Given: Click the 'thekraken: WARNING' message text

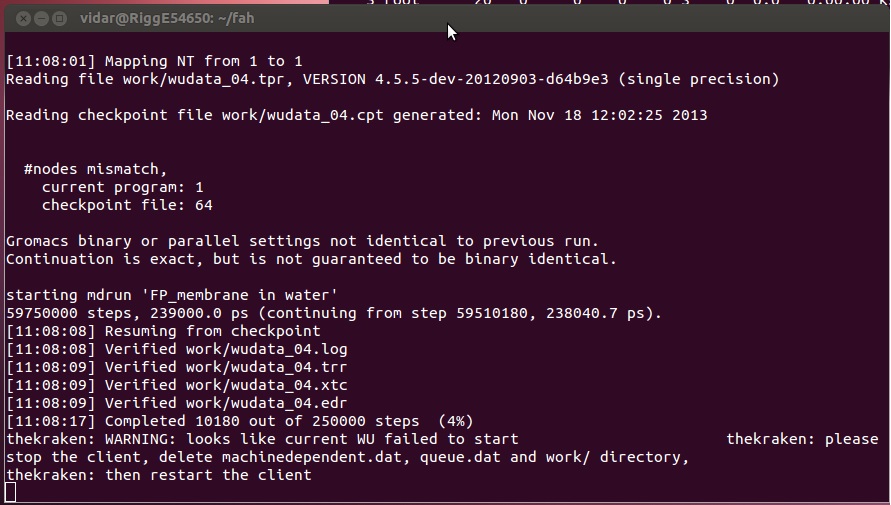Looking at the screenshot, I should (263, 439).
